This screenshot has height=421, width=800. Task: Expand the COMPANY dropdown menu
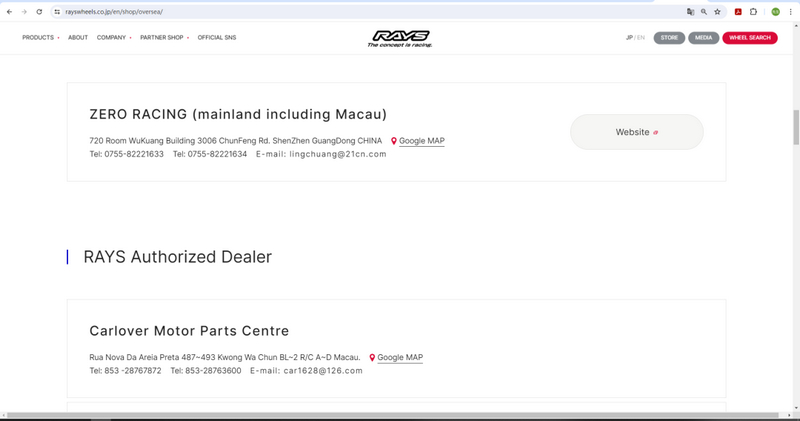[113, 38]
